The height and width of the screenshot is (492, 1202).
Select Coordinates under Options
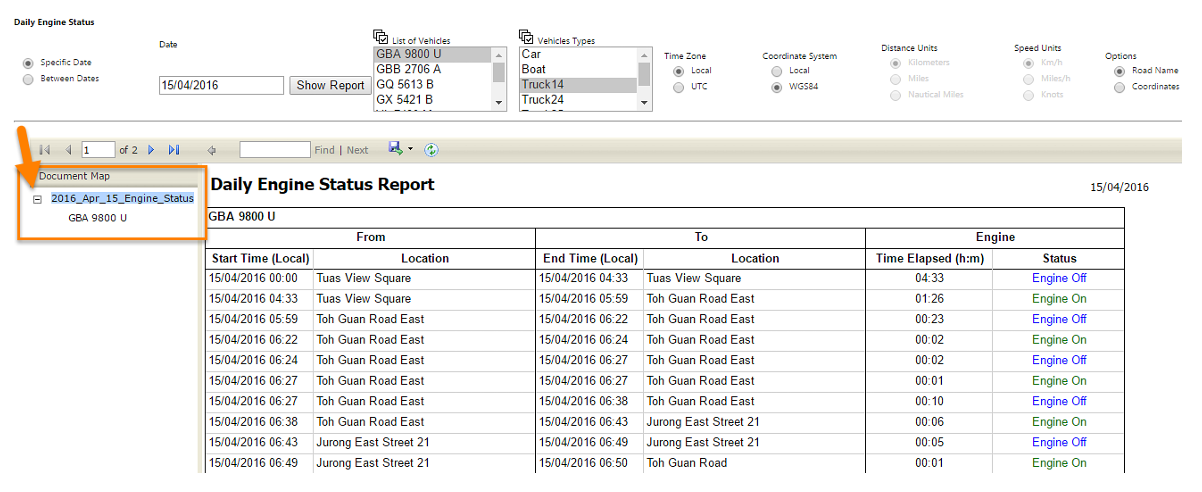(x=1120, y=87)
